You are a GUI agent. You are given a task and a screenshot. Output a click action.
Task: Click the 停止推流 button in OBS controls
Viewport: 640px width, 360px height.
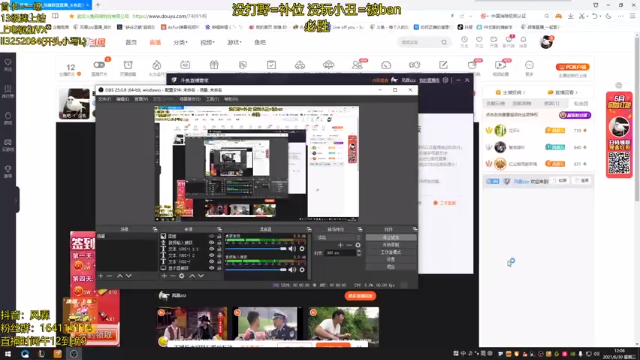pyautogui.click(x=391, y=237)
